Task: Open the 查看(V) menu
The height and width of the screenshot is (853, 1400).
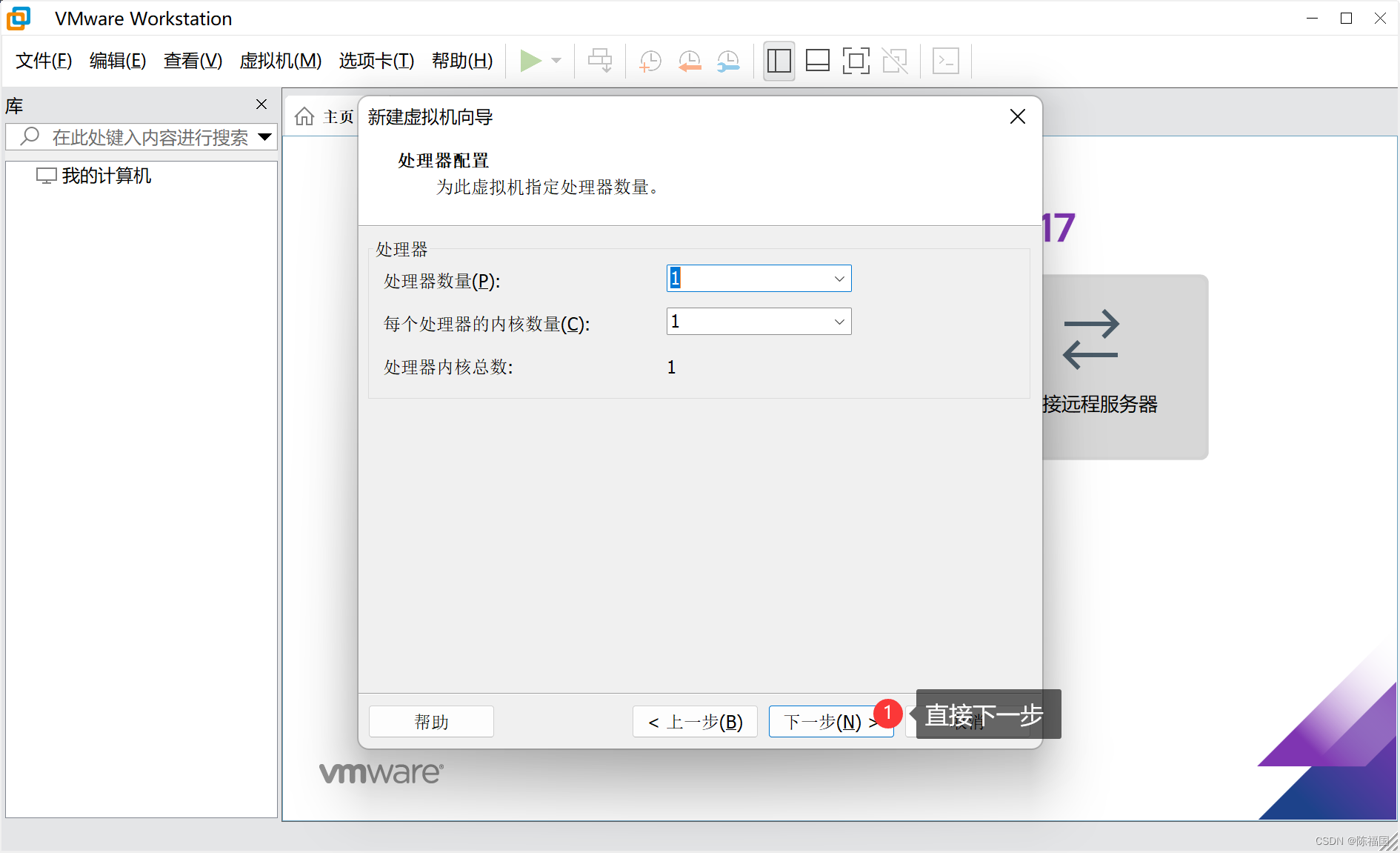Action: (x=193, y=61)
